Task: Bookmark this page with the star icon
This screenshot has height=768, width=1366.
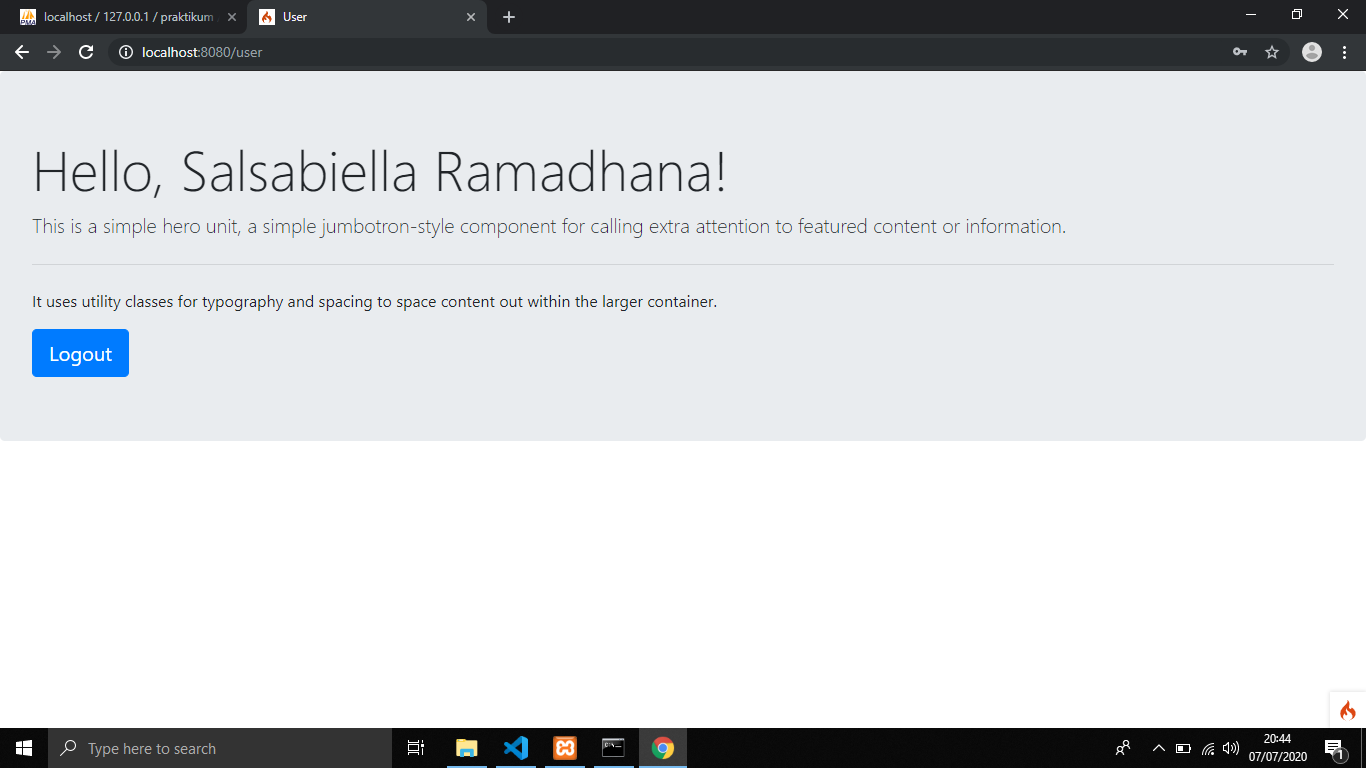Action: pos(1272,52)
